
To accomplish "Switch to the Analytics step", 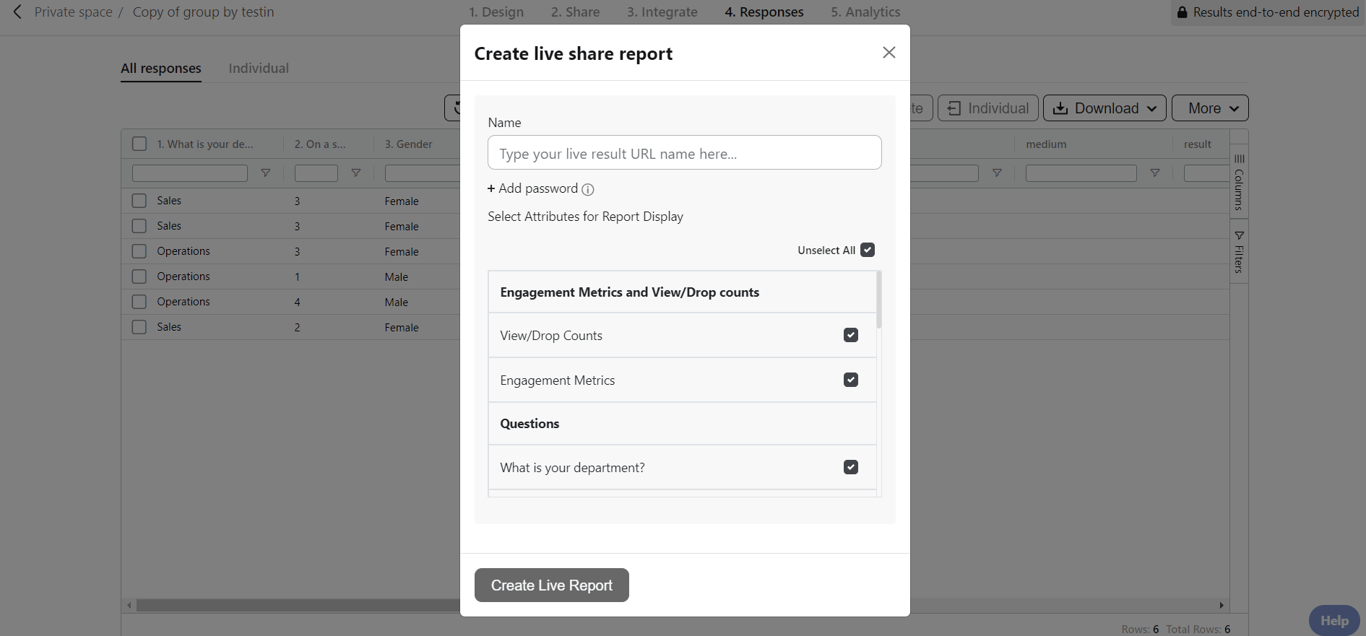I will pyautogui.click(x=865, y=12).
